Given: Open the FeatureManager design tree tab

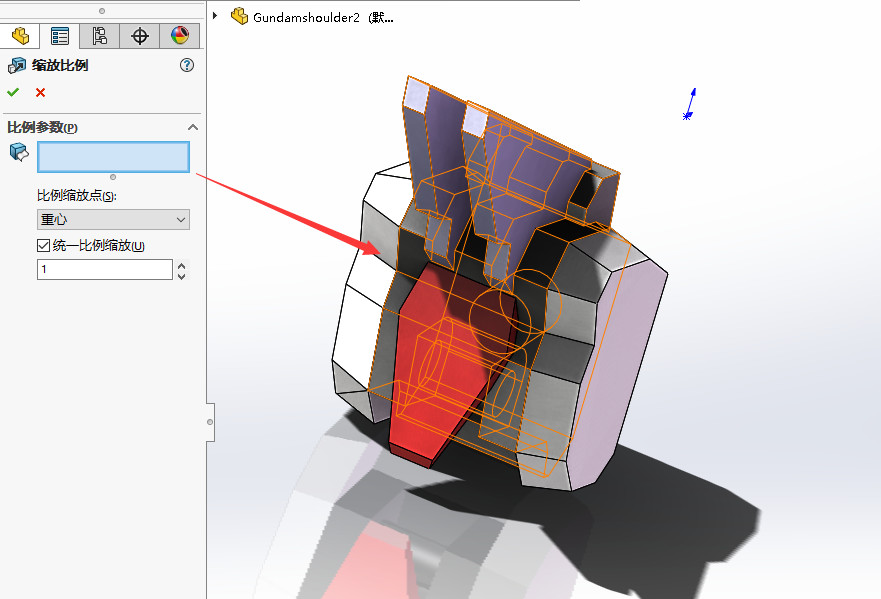Looking at the screenshot, I should [20, 36].
